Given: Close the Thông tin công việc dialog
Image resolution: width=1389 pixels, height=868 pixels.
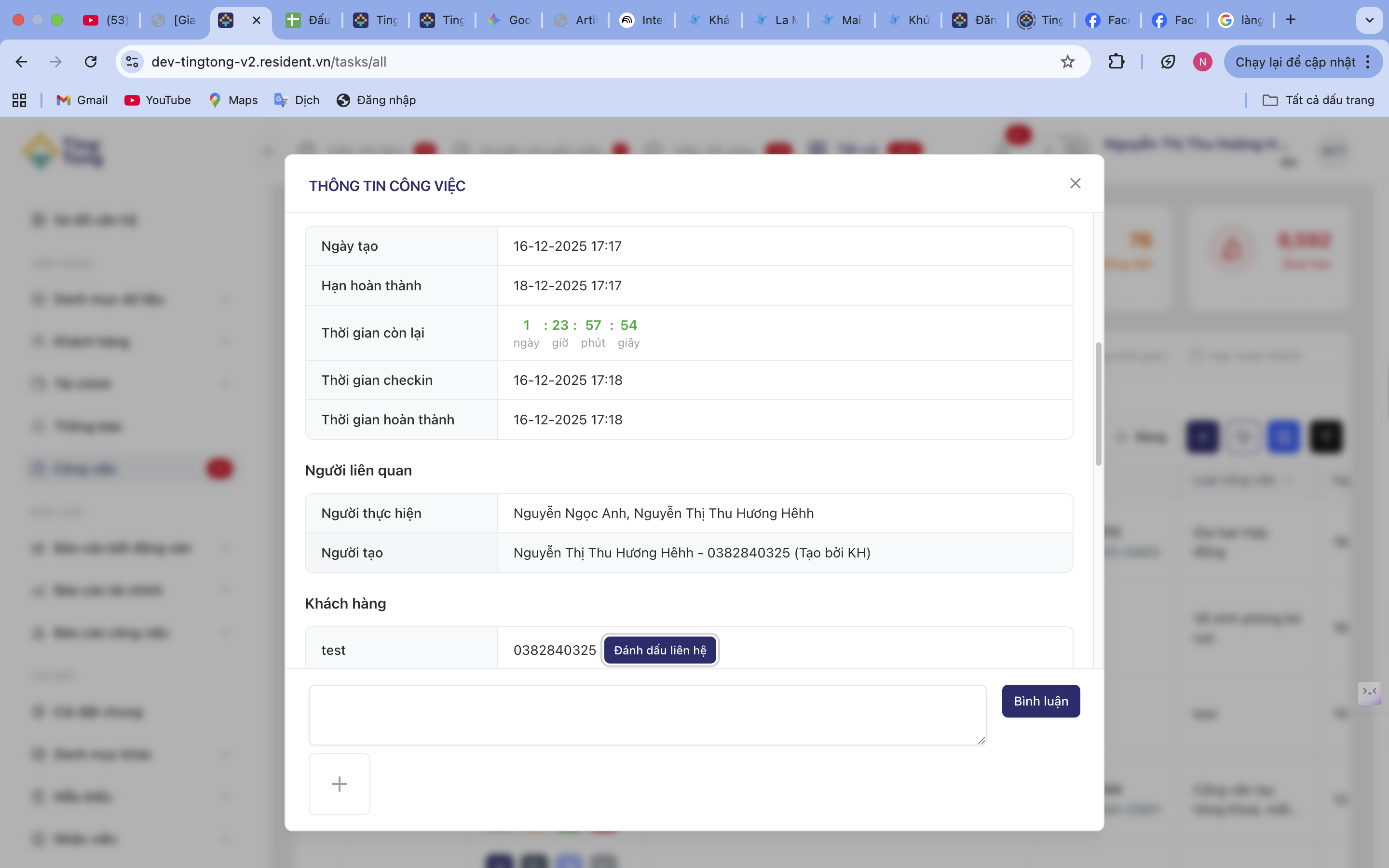Looking at the screenshot, I should tap(1075, 183).
